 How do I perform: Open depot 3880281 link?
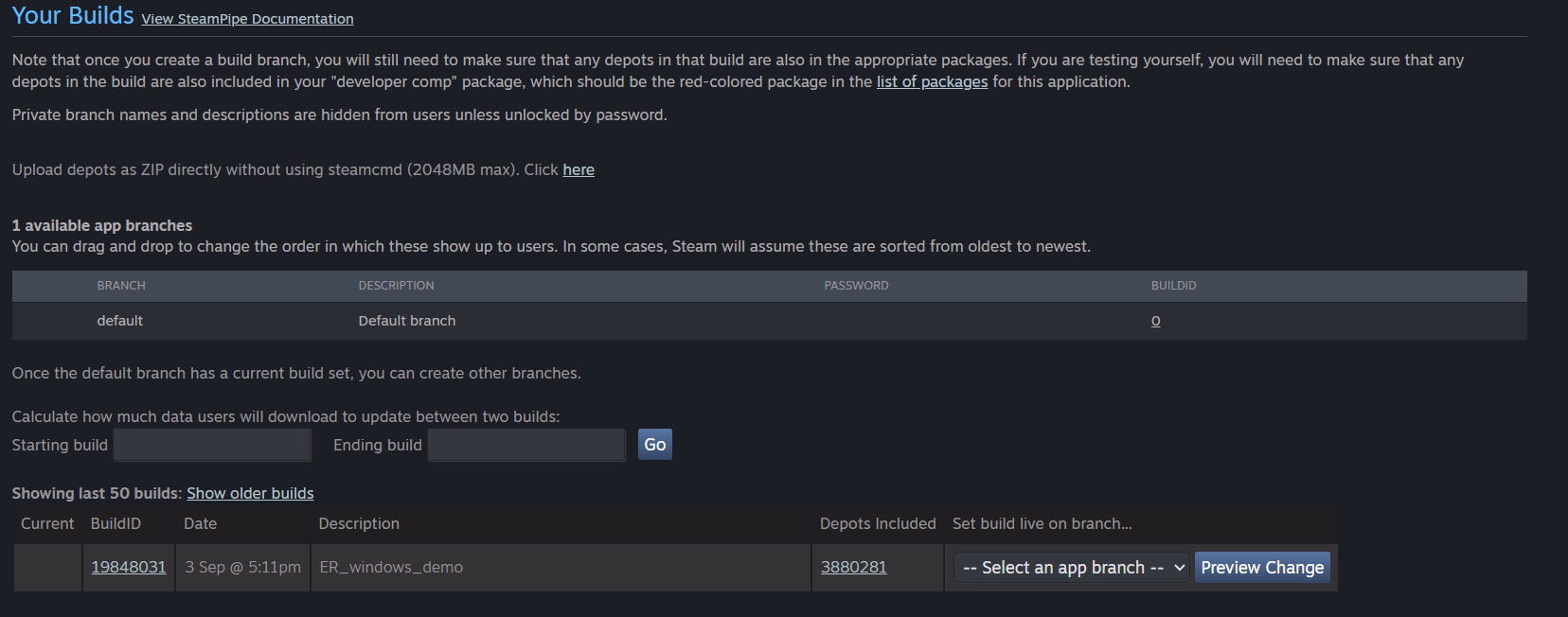coord(853,568)
